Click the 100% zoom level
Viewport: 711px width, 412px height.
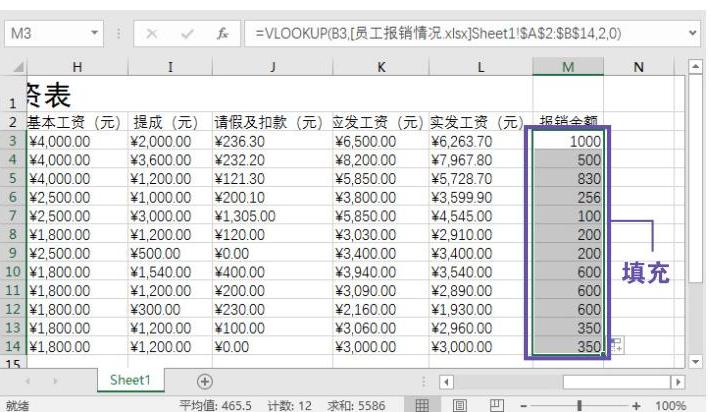671,406
